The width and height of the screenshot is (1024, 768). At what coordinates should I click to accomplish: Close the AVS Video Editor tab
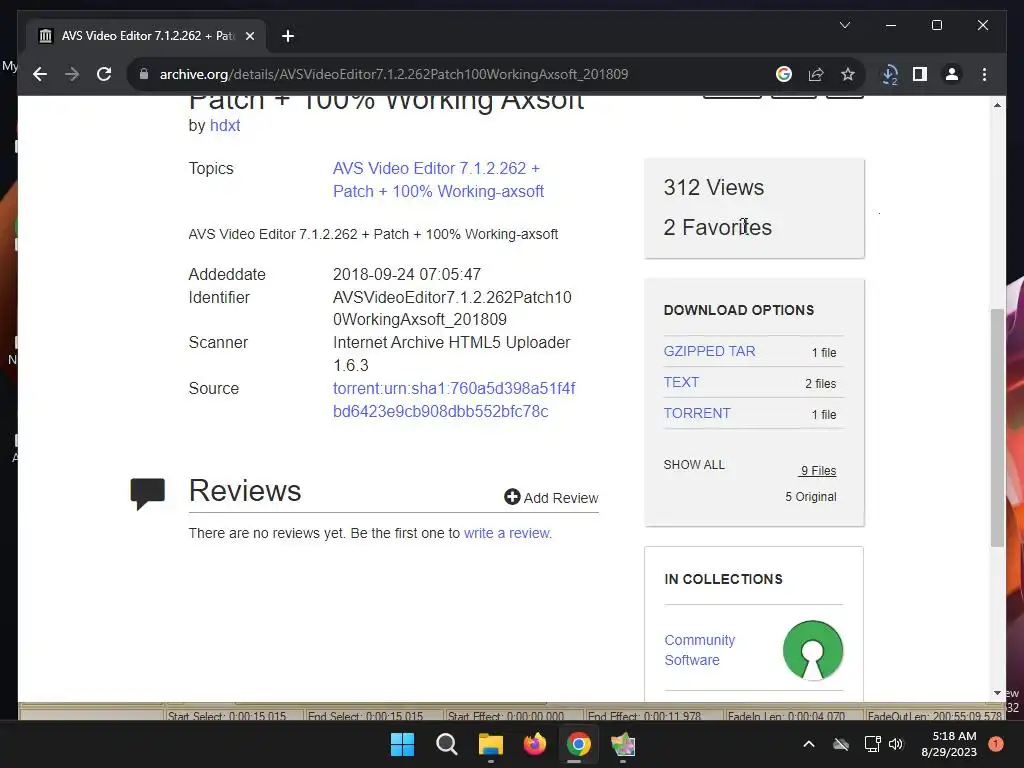point(249,36)
